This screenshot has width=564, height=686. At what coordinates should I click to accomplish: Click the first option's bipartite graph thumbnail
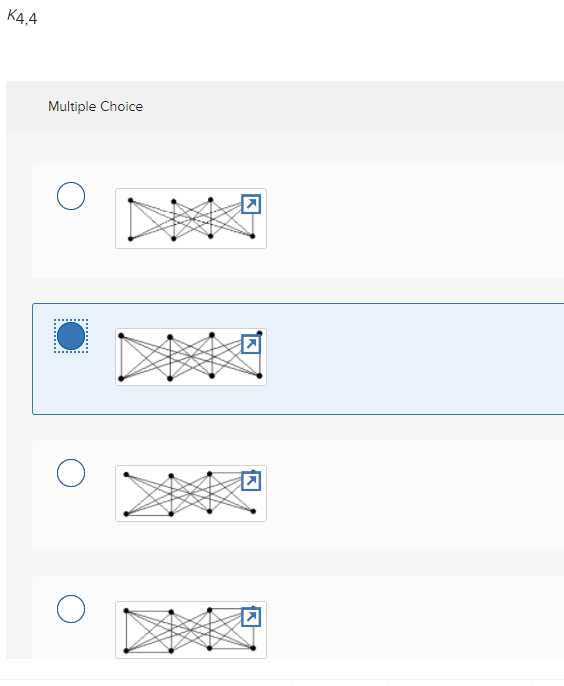pos(191,218)
